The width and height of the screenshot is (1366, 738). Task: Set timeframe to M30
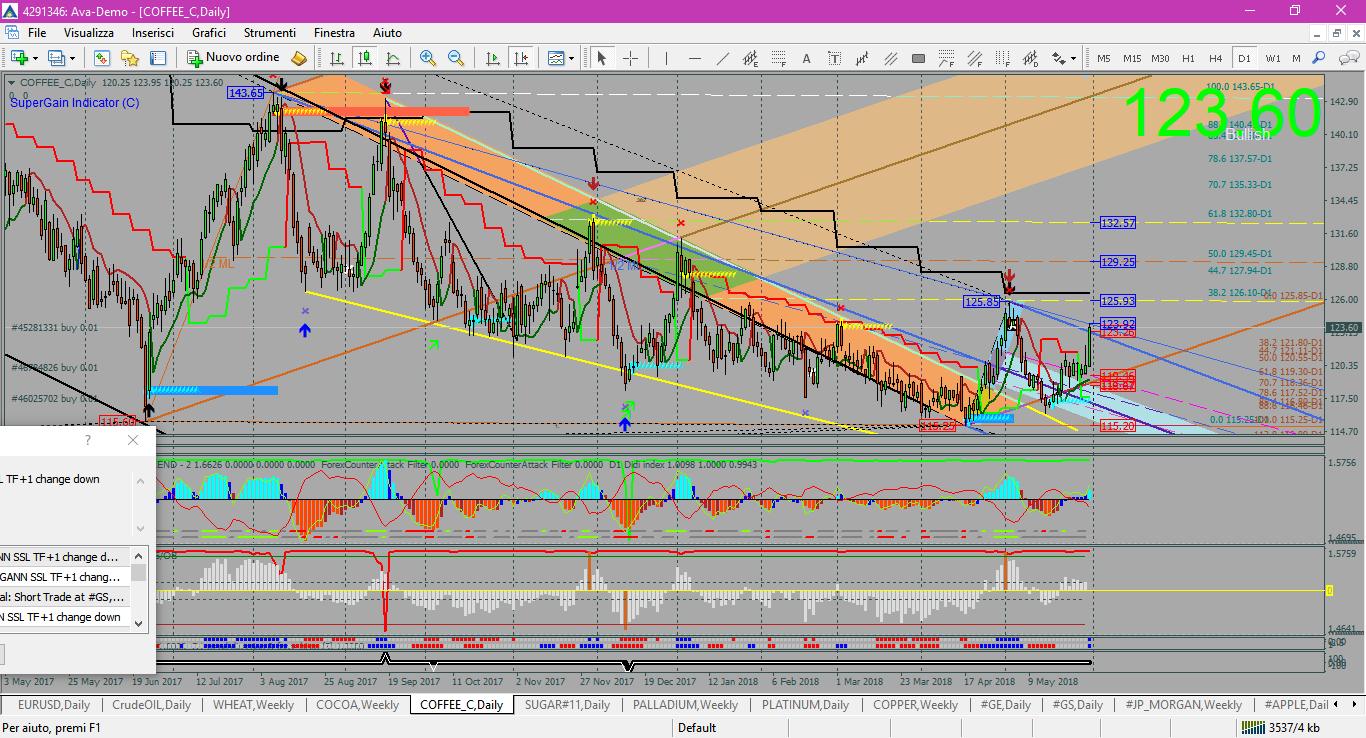pos(1160,58)
